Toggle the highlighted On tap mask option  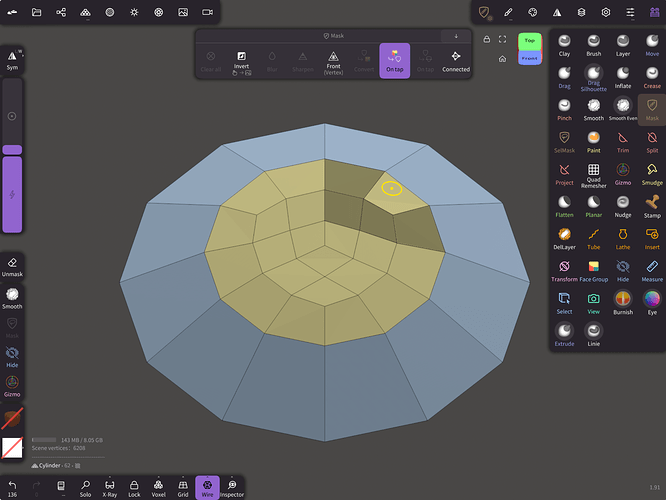pyautogui.click(x=395, y=61)
